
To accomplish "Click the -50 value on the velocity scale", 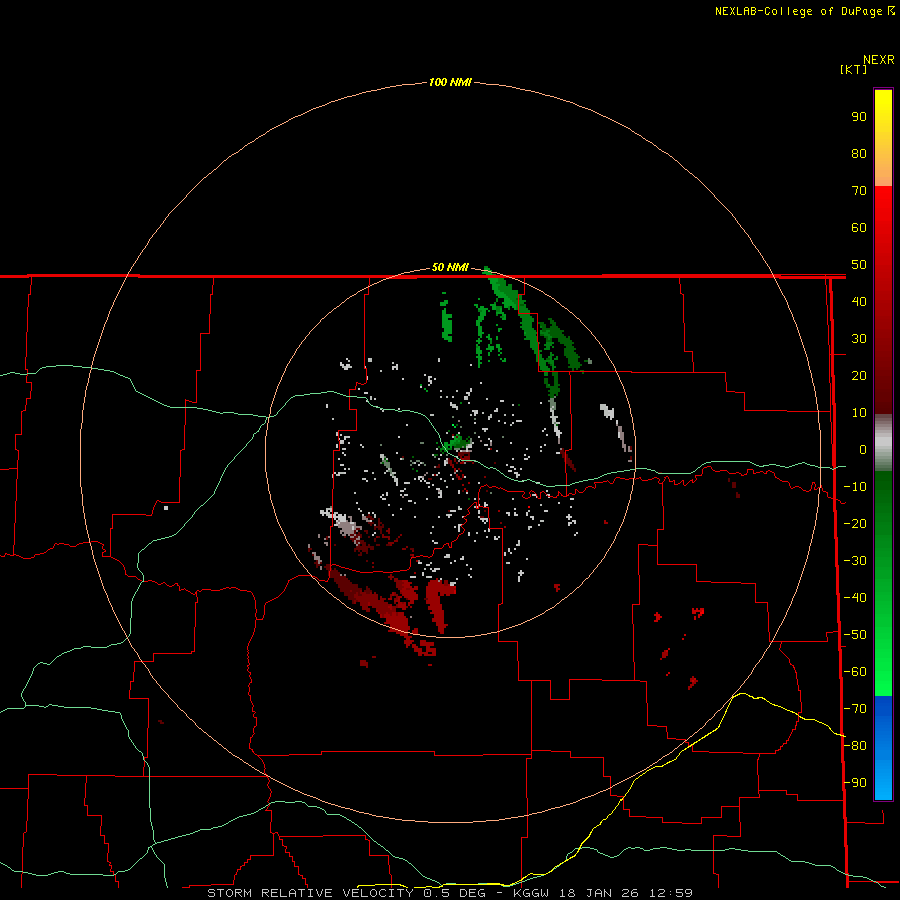I will (855, 635).
